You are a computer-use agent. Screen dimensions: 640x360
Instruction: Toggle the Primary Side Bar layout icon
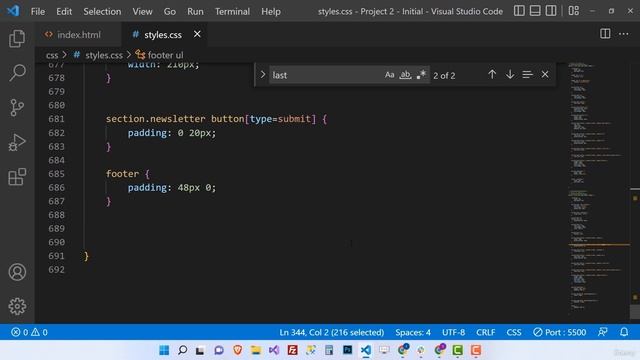pos(519,11)
